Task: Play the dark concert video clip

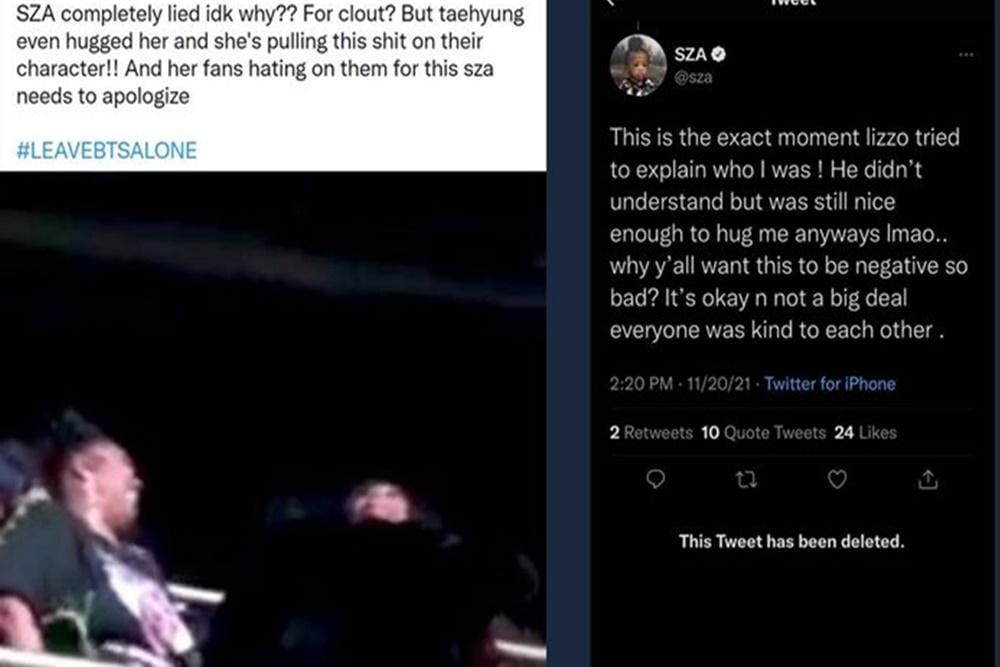Action: [x=272, y=420]
